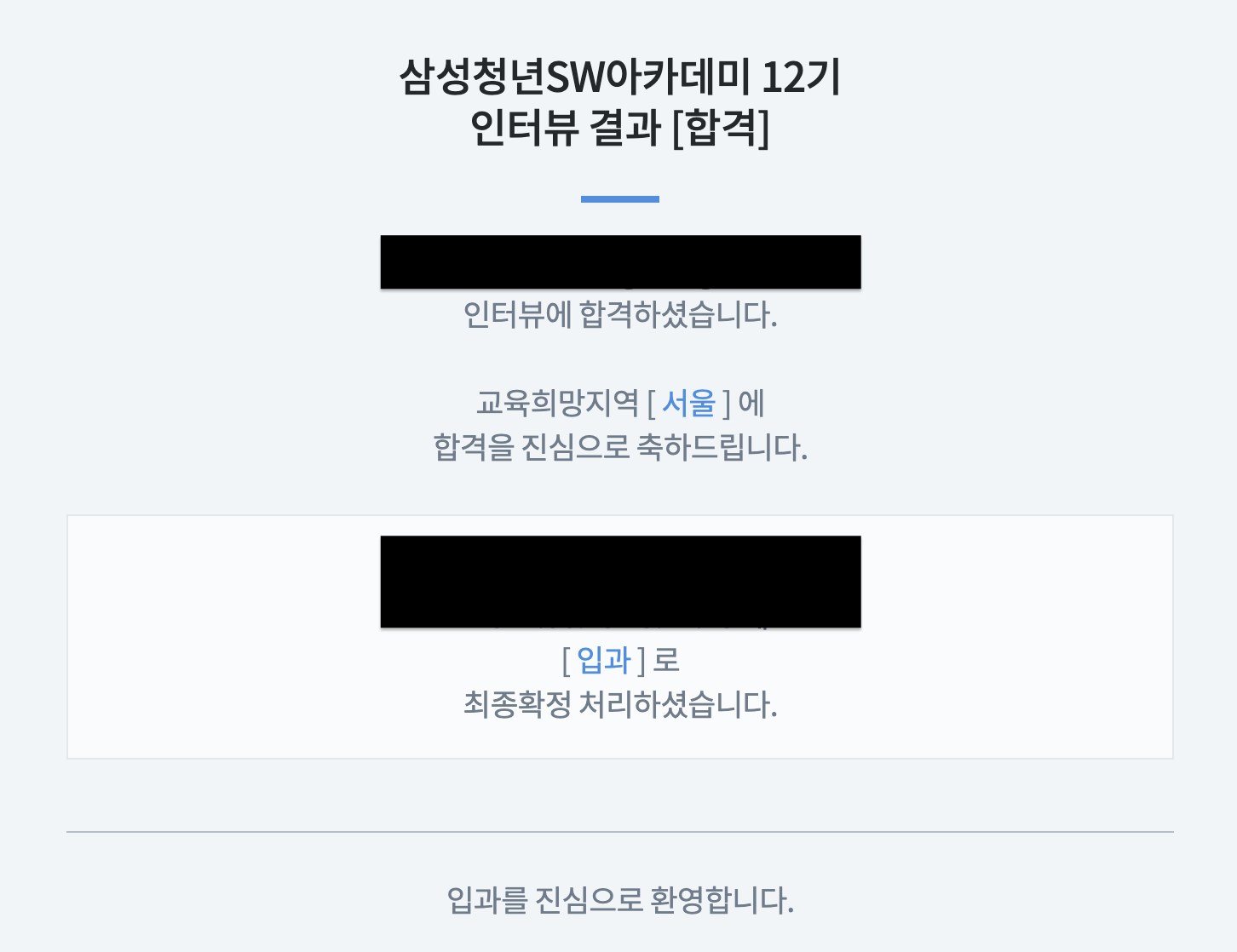Click the 최종확정 처리하셨습니다 sentence

pyautogui.click(x=620, y=704)
